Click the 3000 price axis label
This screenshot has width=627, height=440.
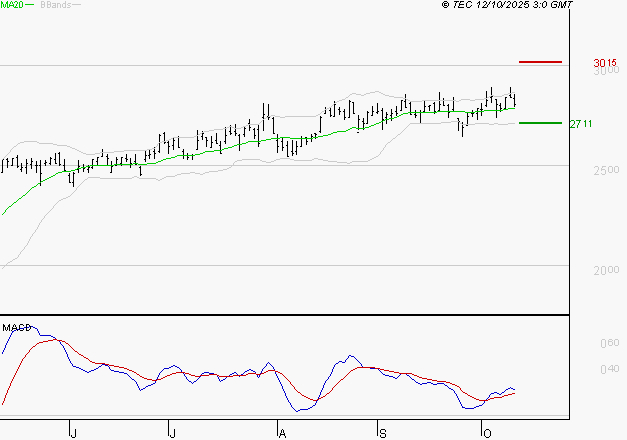tap(606, 71)
